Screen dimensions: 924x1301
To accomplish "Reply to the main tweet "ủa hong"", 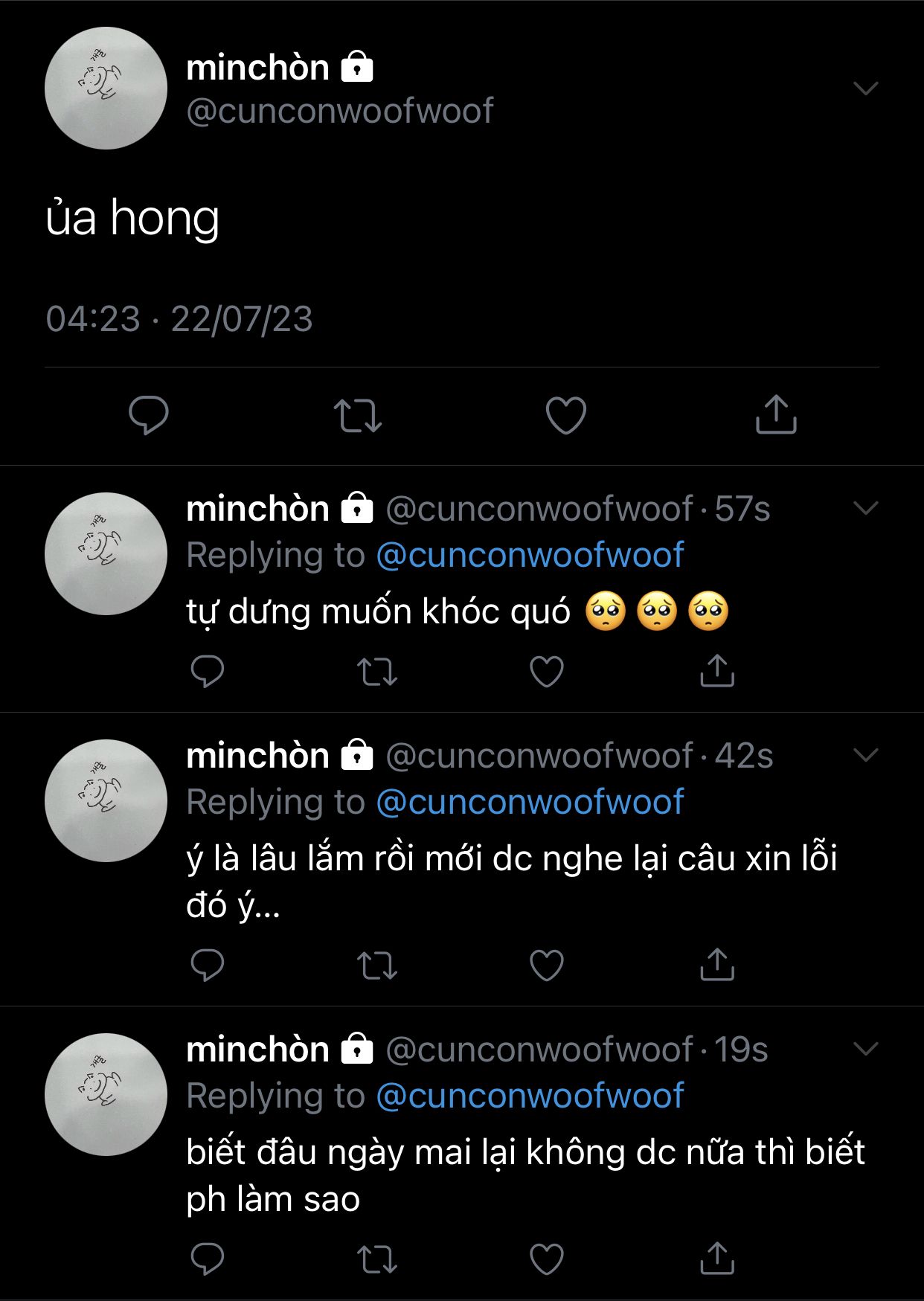I will pyautogui.click(x=149, y=414).
